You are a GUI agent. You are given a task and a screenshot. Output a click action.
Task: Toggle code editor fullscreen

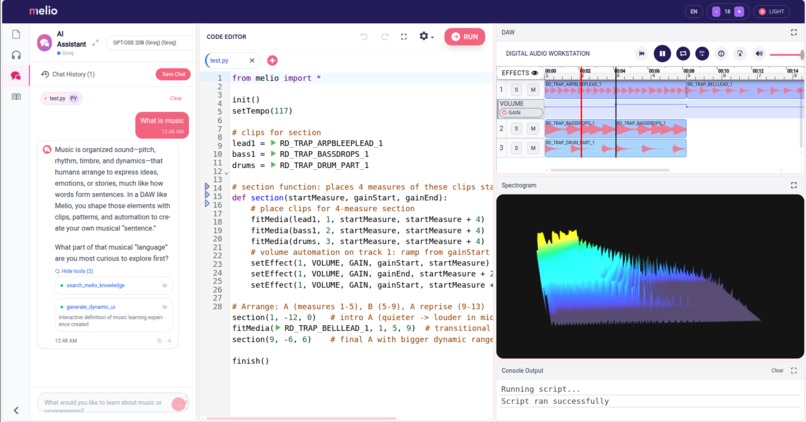click(404, 36)
